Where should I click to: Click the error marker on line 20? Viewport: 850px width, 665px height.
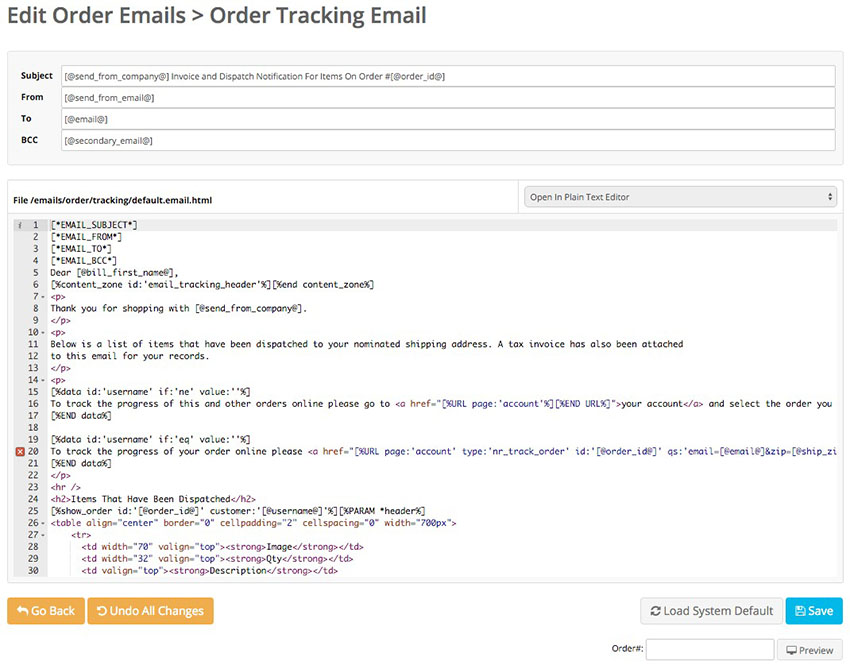(20, 451)
